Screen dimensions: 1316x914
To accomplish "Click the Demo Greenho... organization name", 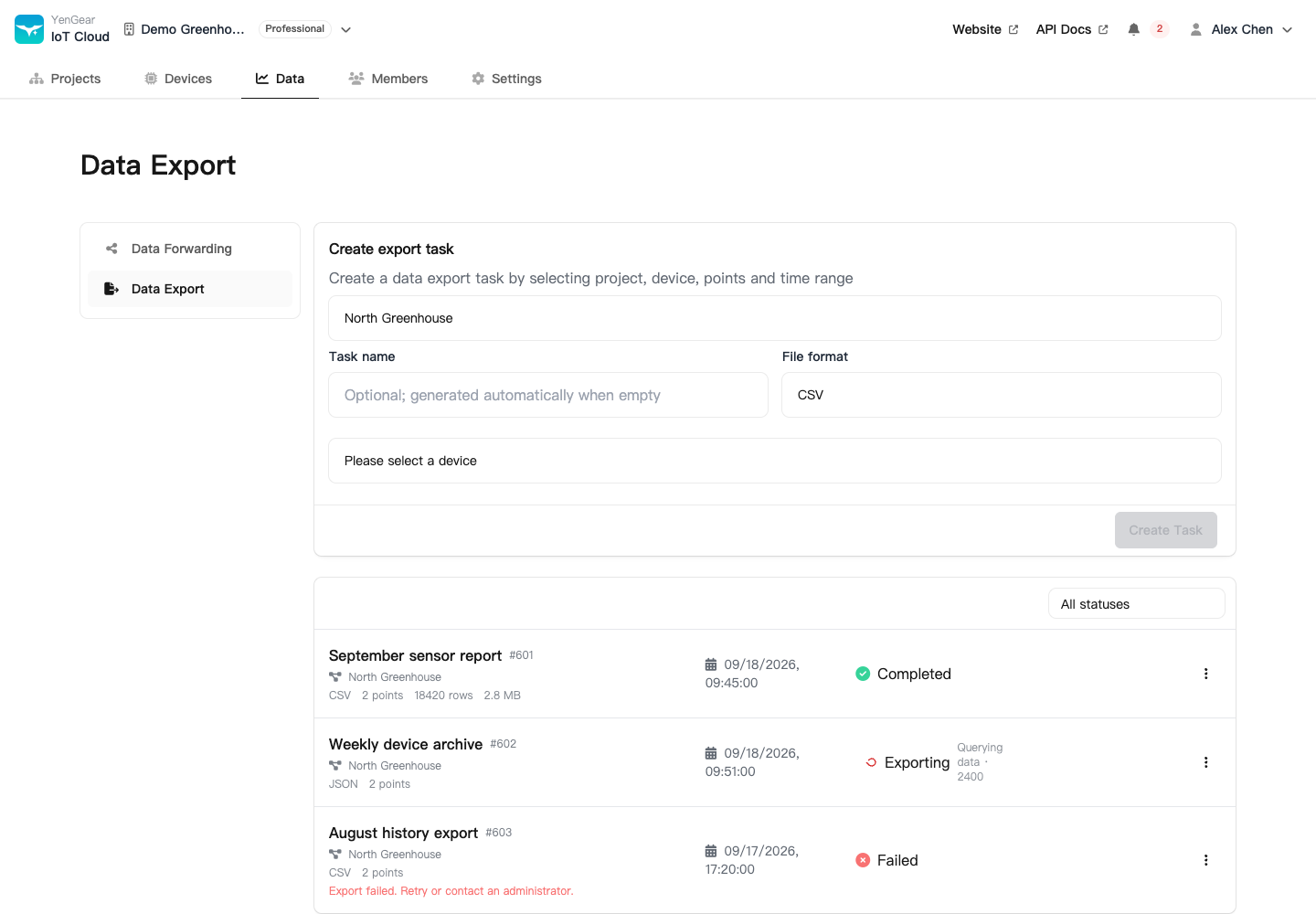I will coord(193,29).
